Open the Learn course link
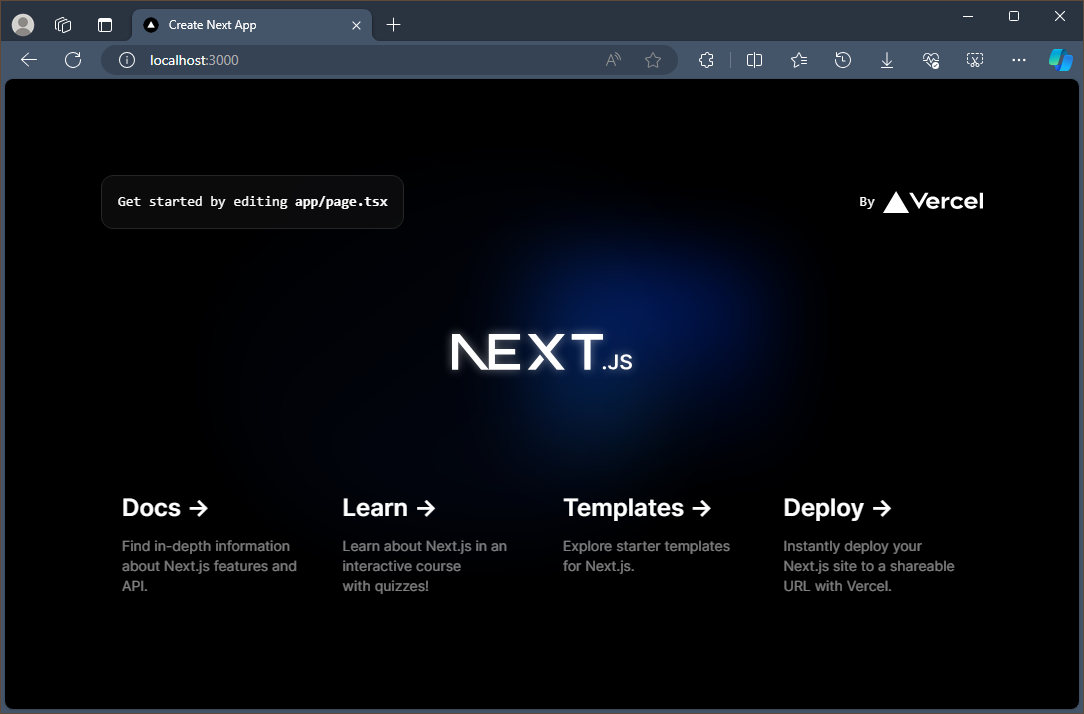The image size is (1084, 714). [x=388, y=507]
